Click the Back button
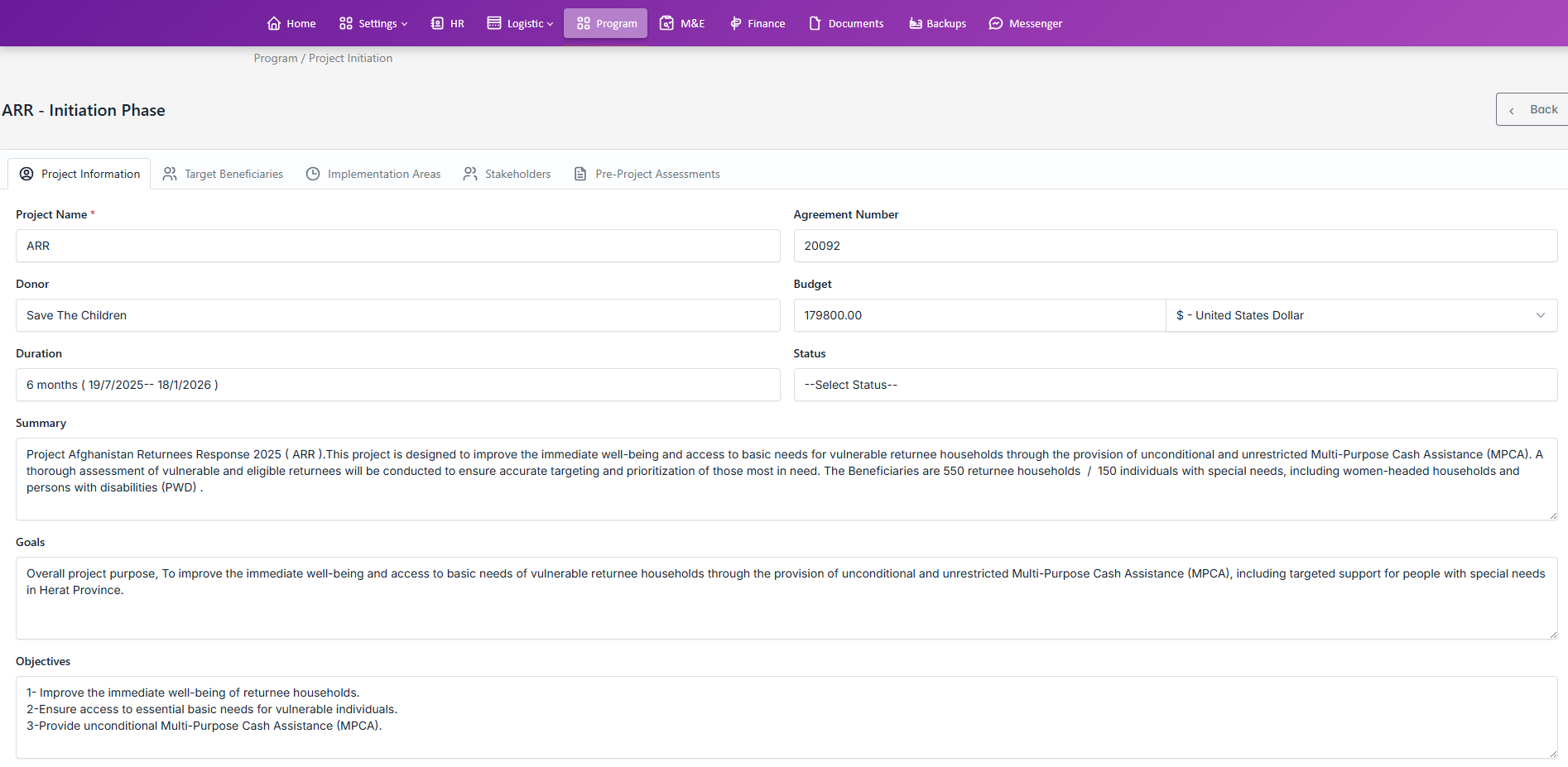 click(1533, 109)
